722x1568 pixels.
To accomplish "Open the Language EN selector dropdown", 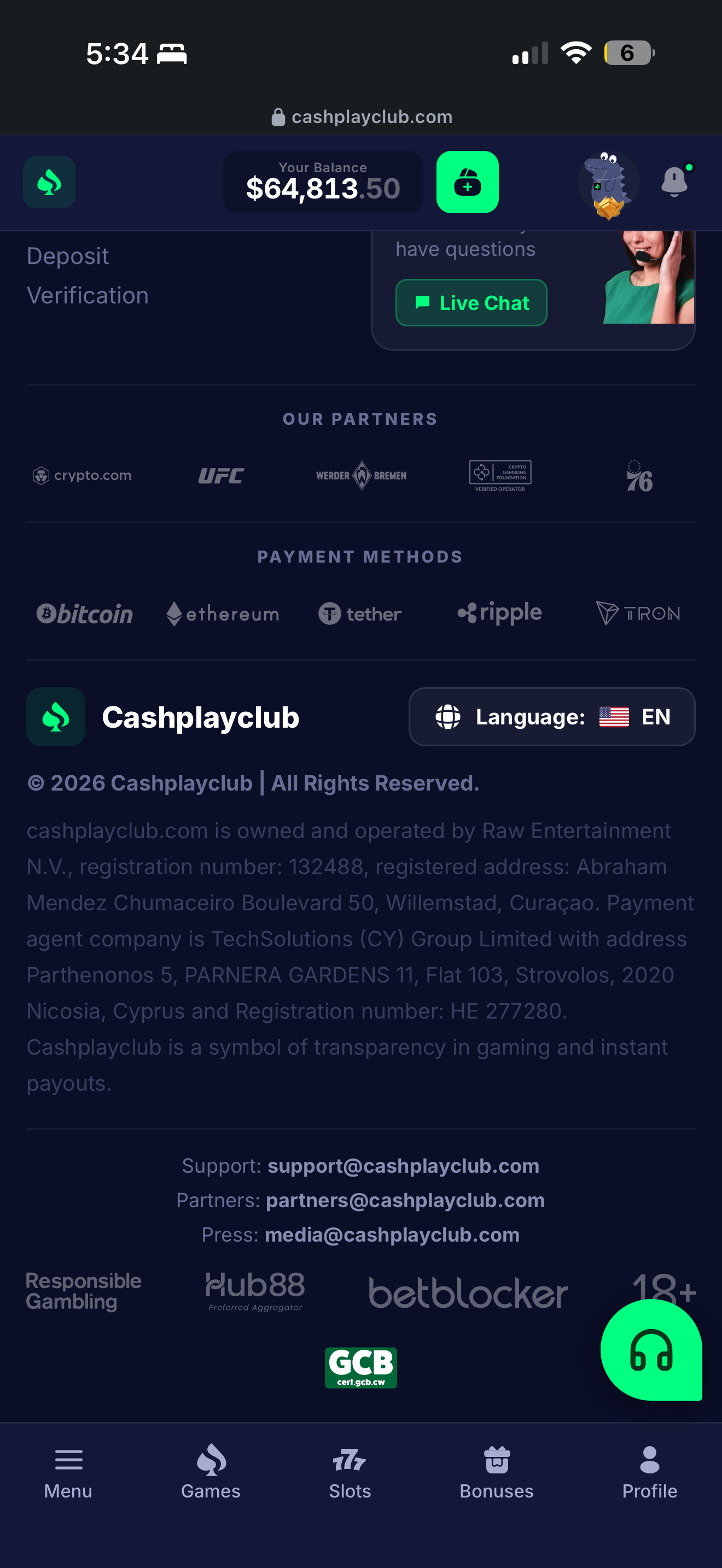I will (552, 716).
